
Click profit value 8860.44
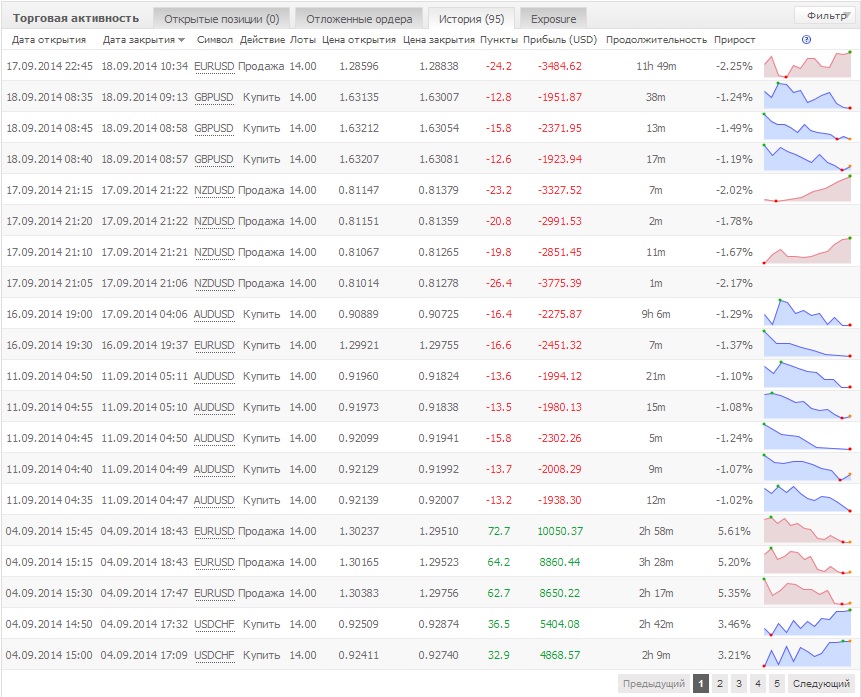[x=560, y=562]
